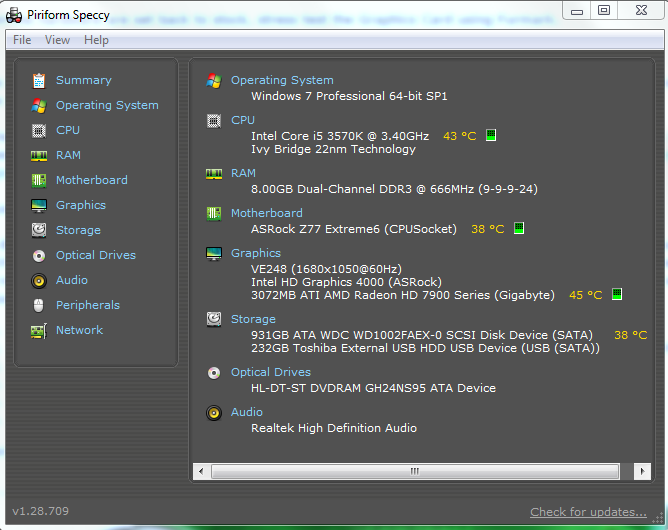Click the Peripherals mouse icon in sidebar
Viewport: 668px width, 530px height.
click(x=39, y=305)
